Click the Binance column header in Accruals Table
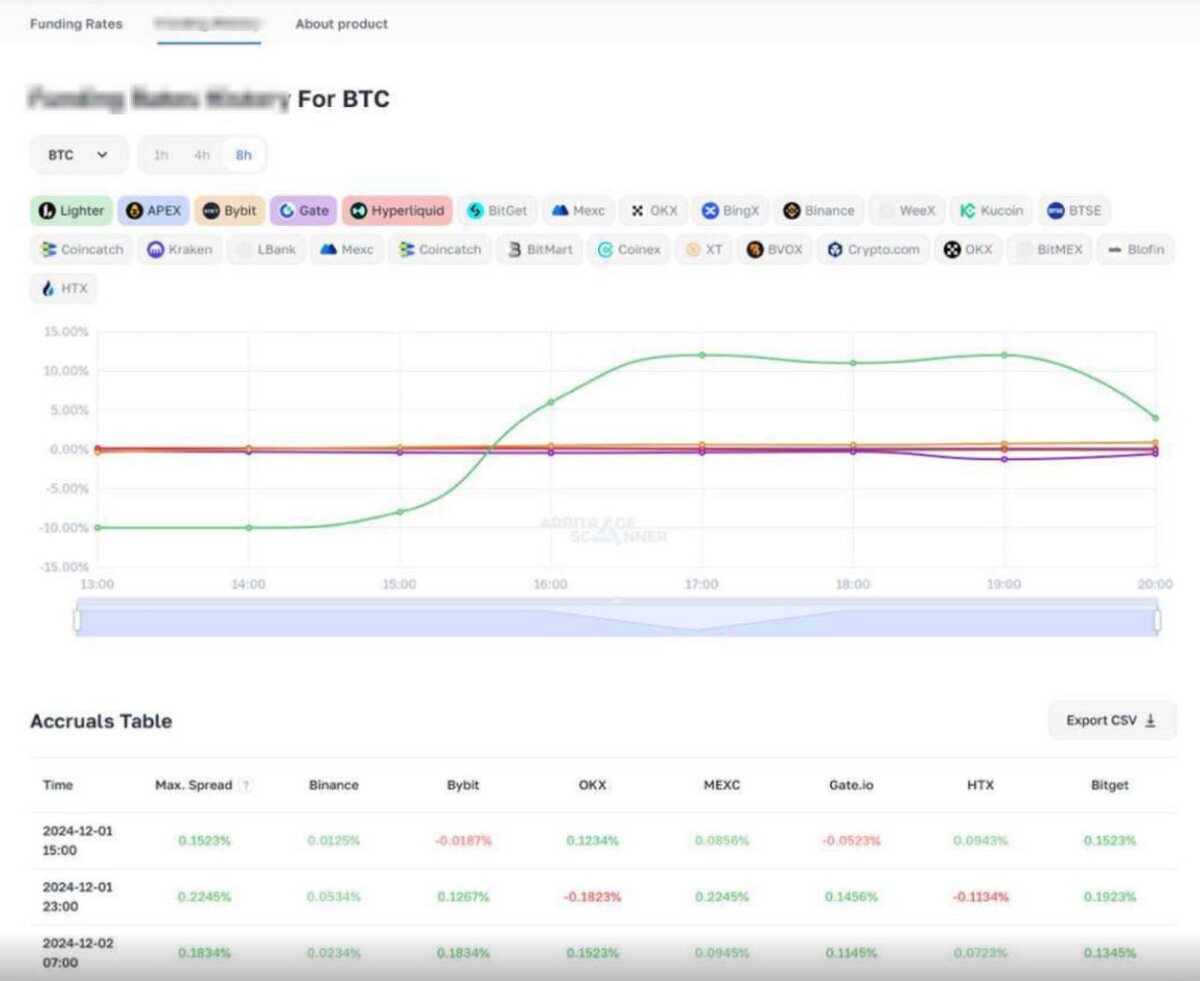Screen dimensions: 1200x981 334,785
